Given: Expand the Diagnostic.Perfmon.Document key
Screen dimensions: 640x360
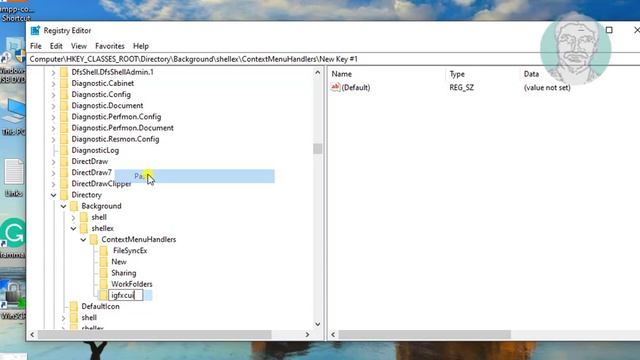Looking at the screenshot, I should [x=53, y=128].
